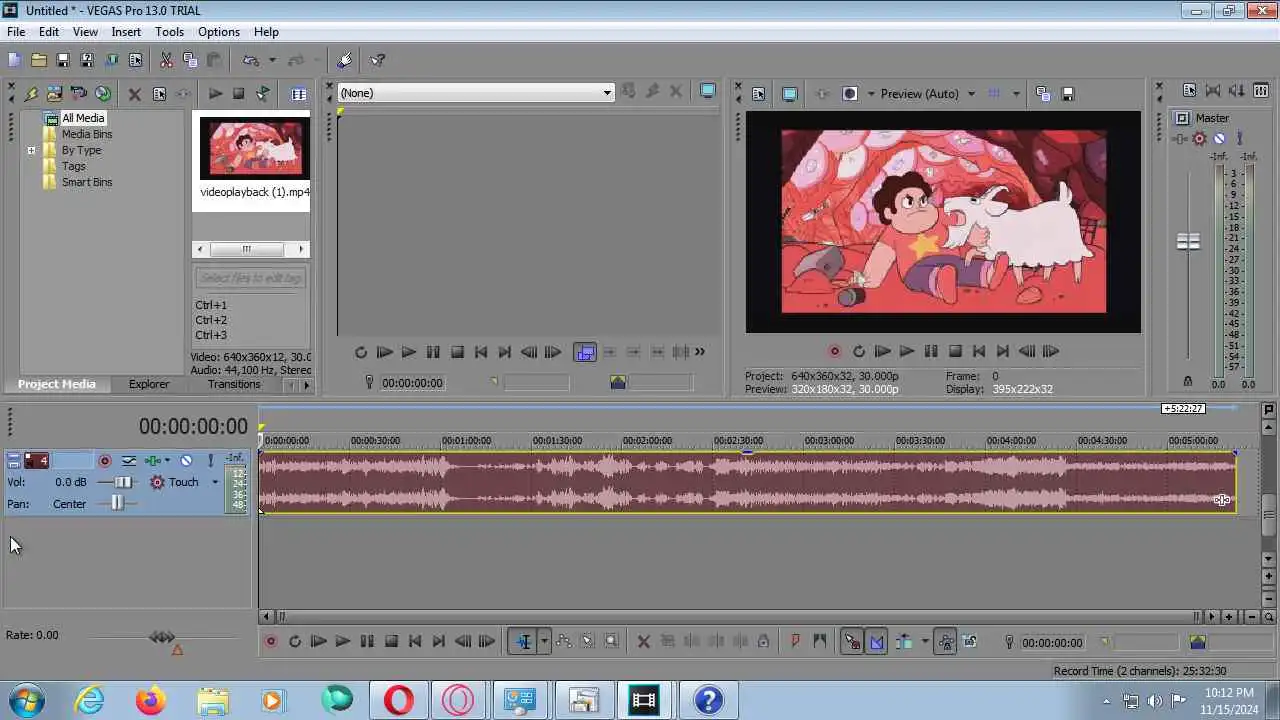
Task: Open Video Preview on external monitor icon
Action: pyautogui.click(x=790, y=94)
